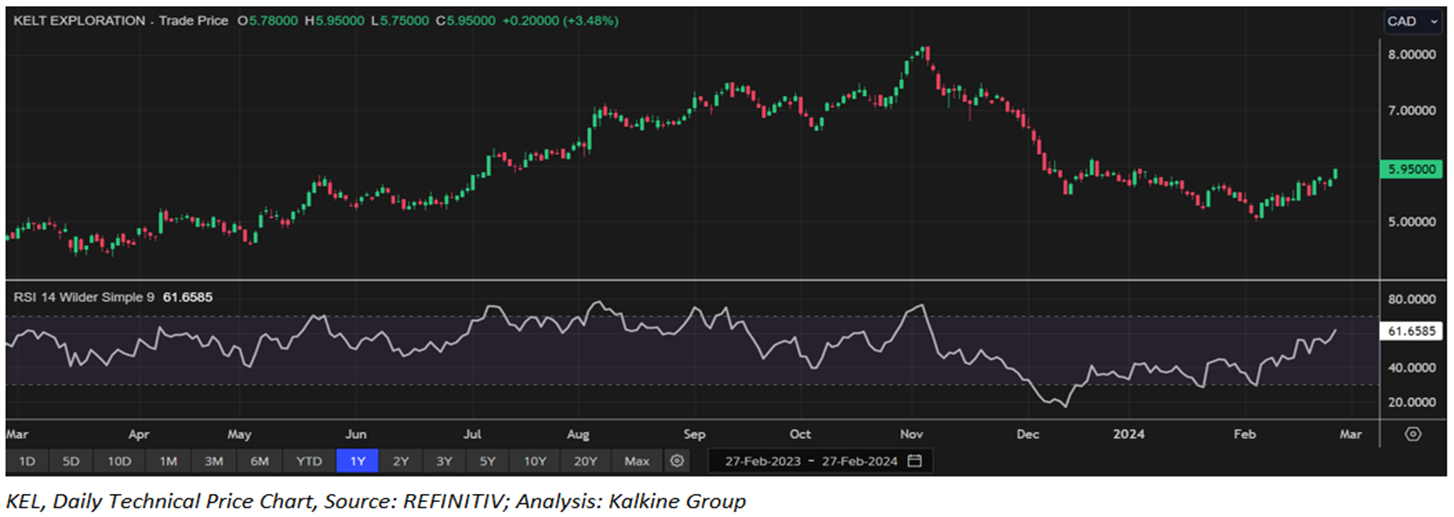Open range settings gear next to Max
1454x517 pixels.
[x=678, y=461]
